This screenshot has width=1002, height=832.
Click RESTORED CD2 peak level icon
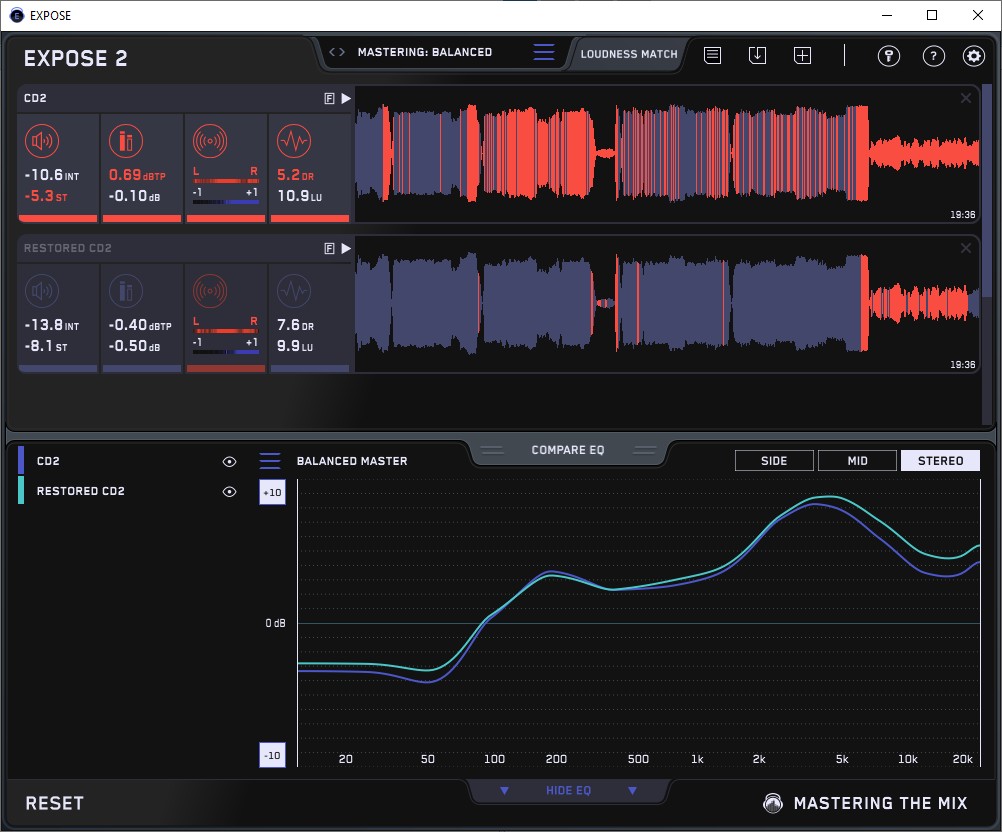(x=126, y=291)
